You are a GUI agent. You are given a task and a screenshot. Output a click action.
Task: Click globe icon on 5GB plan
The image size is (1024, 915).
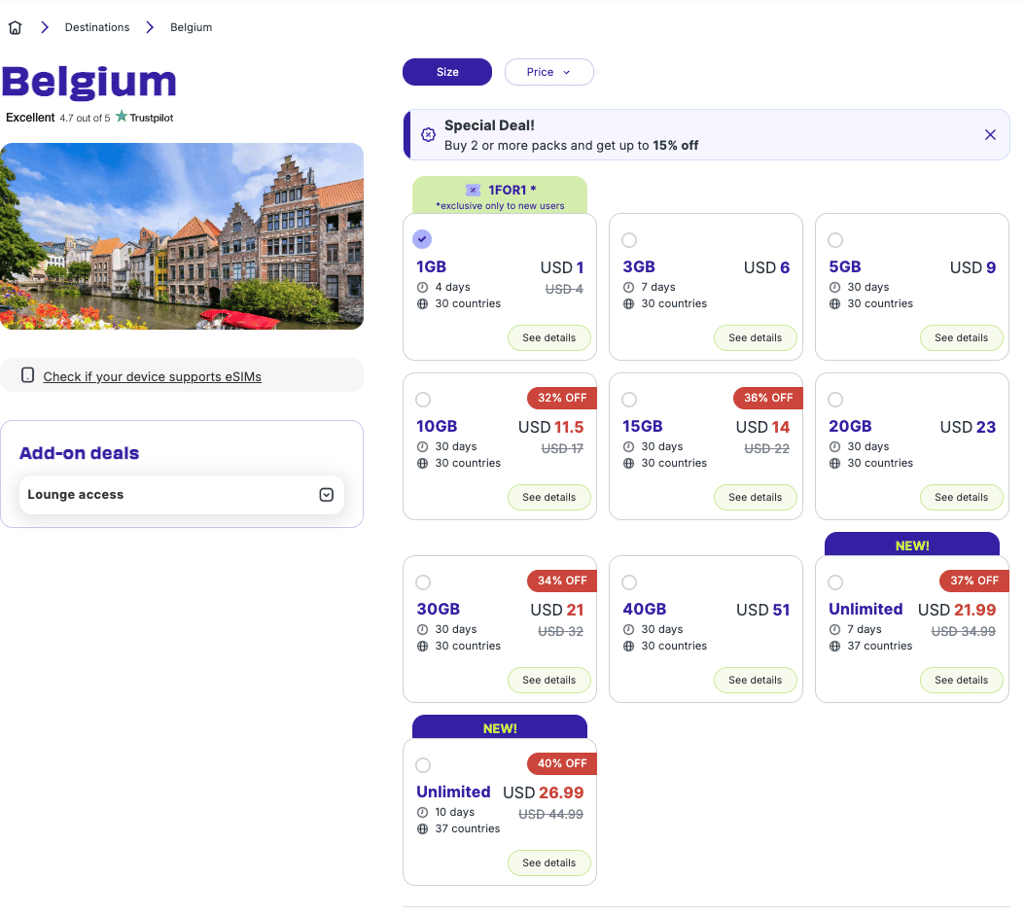pos(835,304)
